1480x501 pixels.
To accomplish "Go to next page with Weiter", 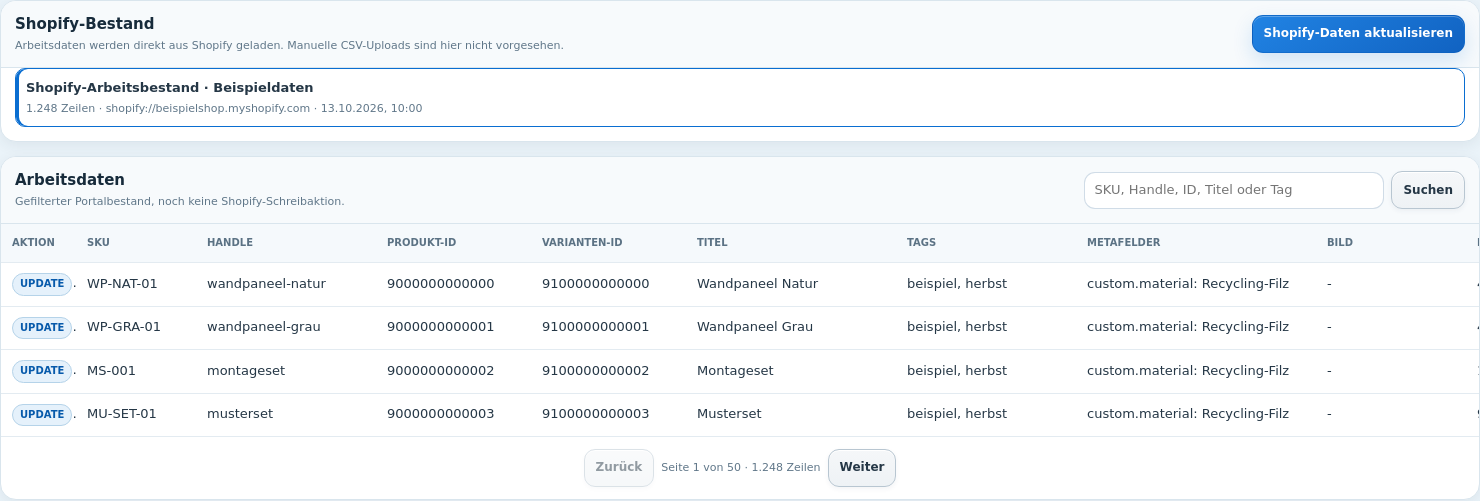I will tap(861, 467).
